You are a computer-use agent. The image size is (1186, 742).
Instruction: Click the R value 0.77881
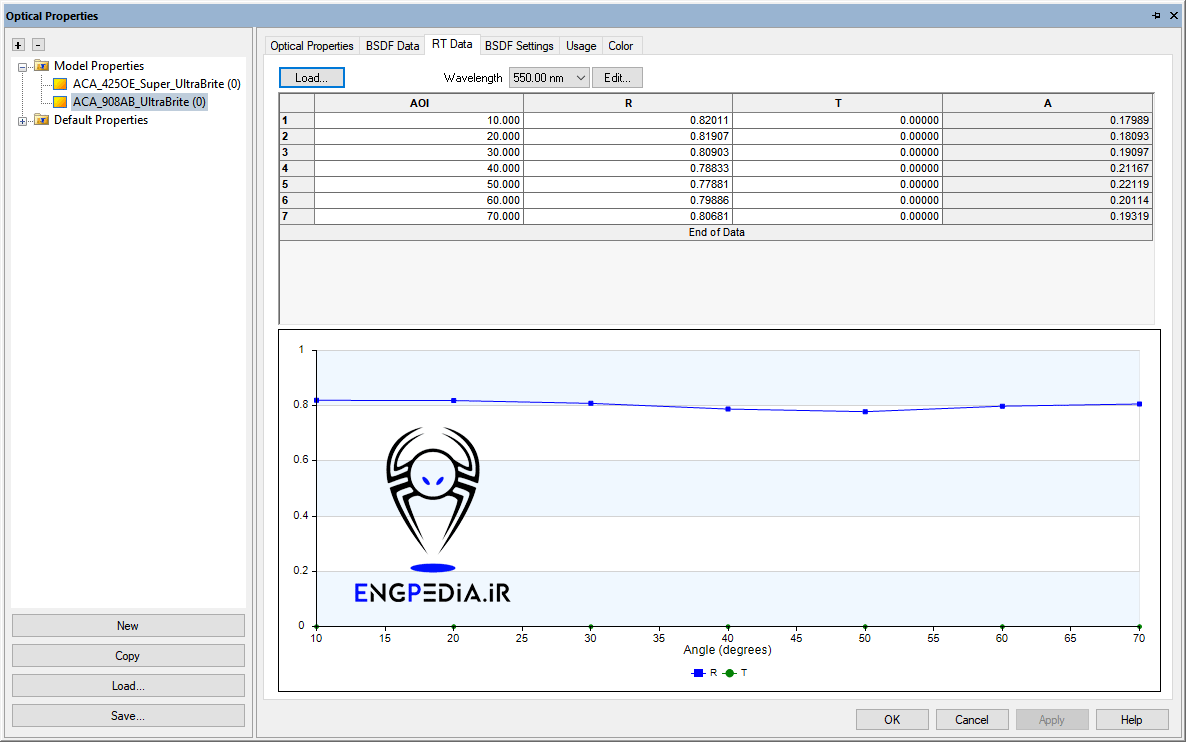(628, 185)
